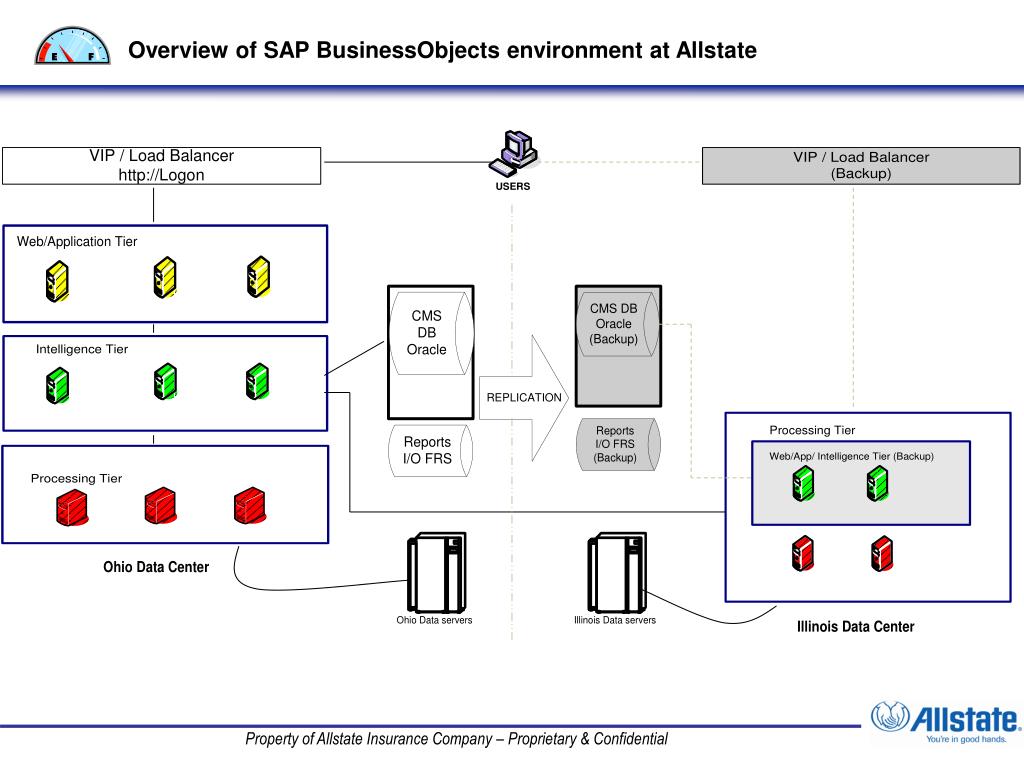The image size is (1024, 768).
Task: Click the Ohio Data servers caption
Action: point(434,620)
